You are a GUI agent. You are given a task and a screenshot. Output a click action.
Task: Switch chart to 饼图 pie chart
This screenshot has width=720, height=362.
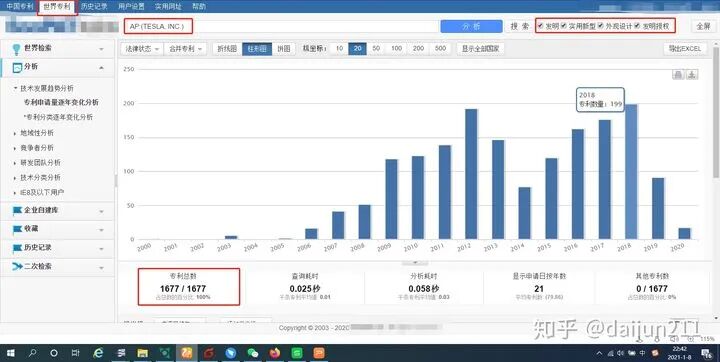(x=284, y=49)
